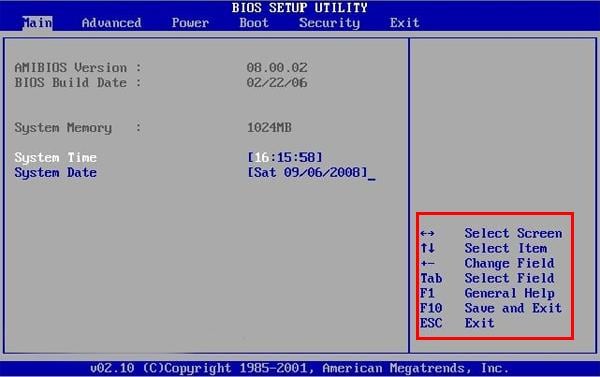Click the memory value 1024MB

click(269, 127)
